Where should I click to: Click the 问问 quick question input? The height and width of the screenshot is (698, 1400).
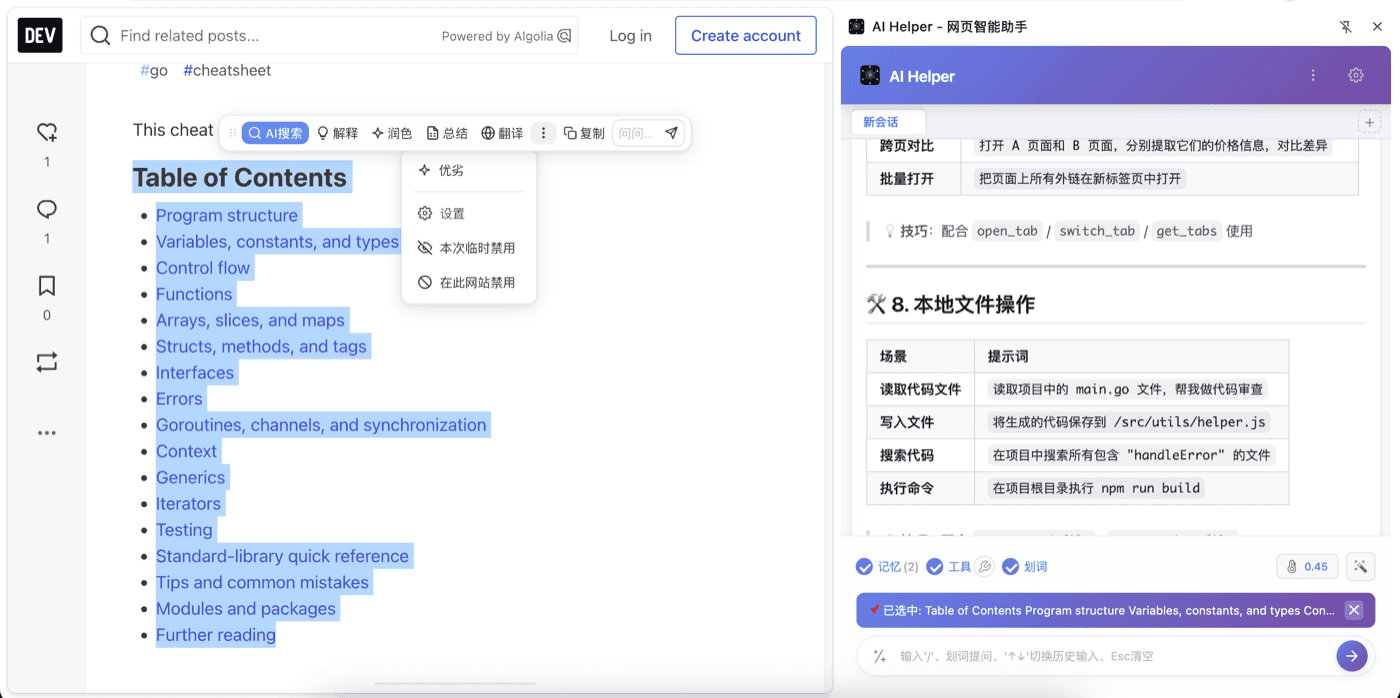click(636, 133)
